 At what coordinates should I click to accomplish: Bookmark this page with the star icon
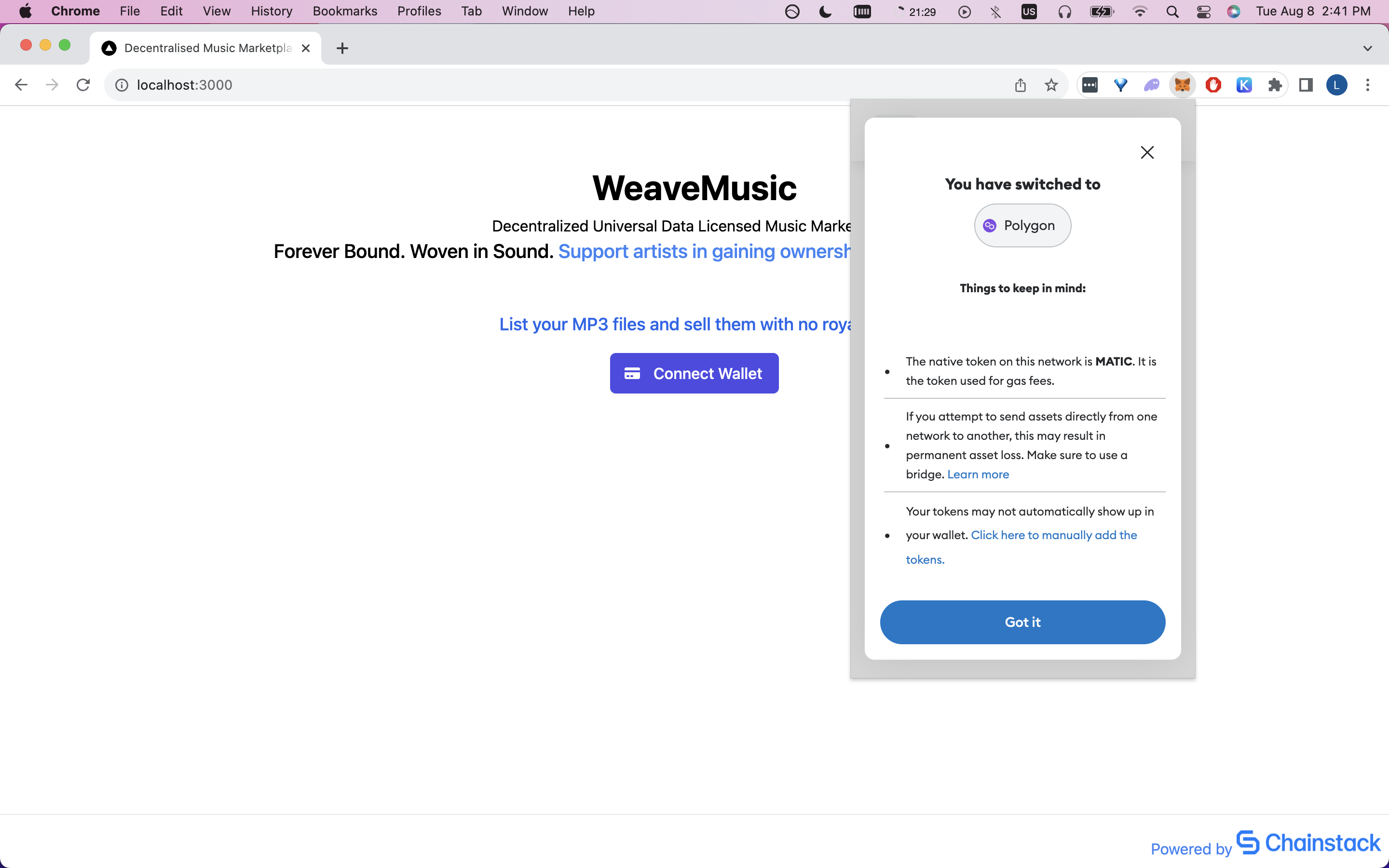[1051, 85]
